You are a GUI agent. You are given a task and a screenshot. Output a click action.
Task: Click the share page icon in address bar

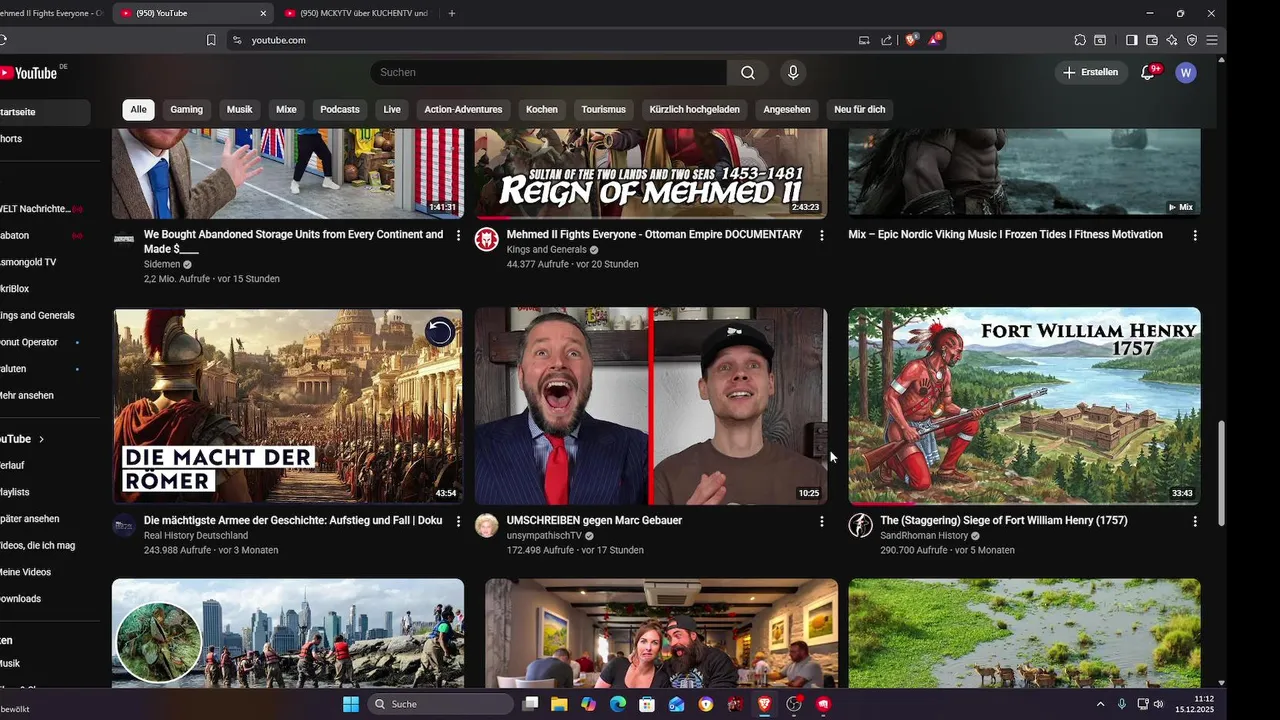click(886, 40)
